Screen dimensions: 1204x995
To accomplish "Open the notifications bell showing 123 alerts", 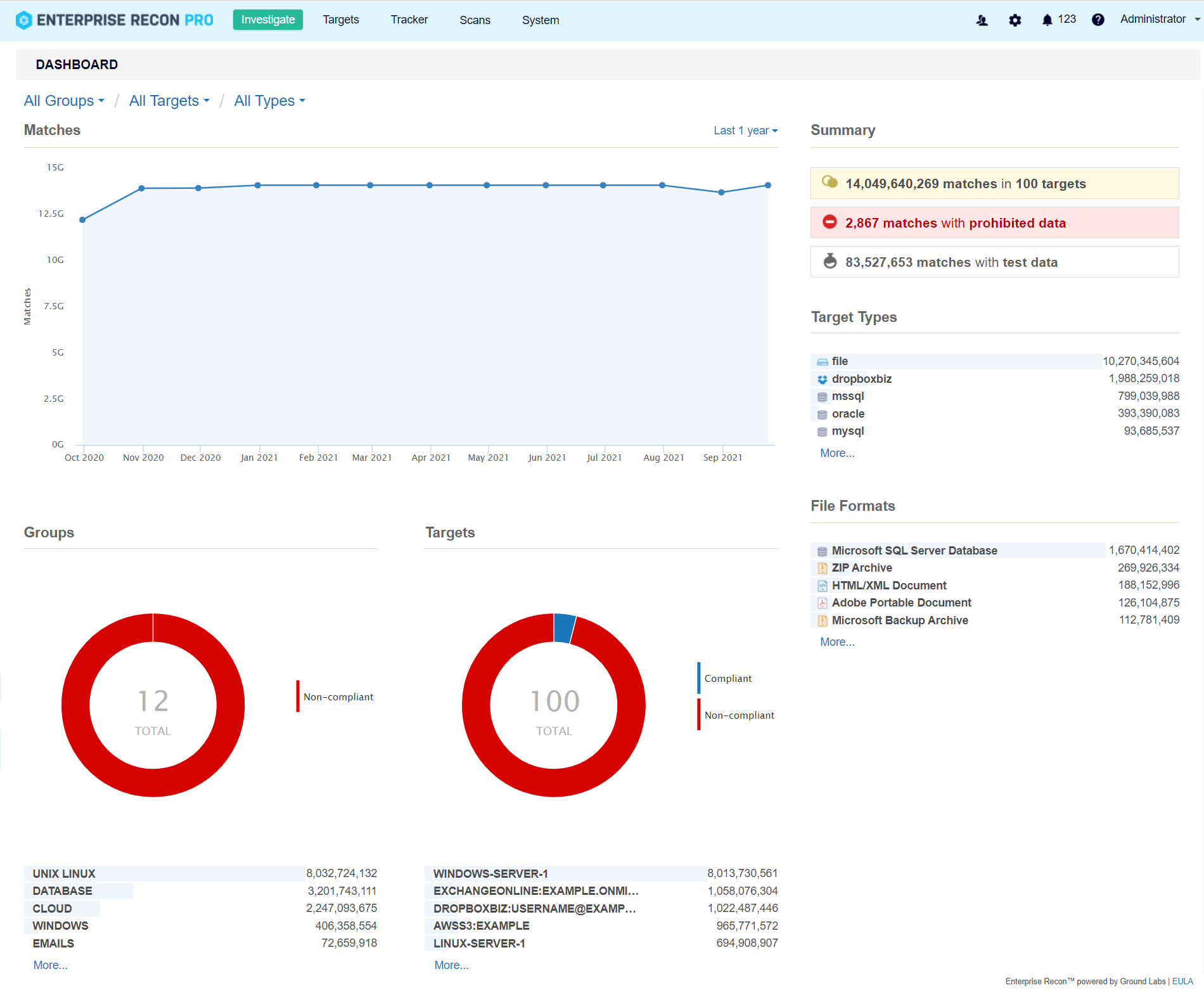I will tap(1049, 20).
